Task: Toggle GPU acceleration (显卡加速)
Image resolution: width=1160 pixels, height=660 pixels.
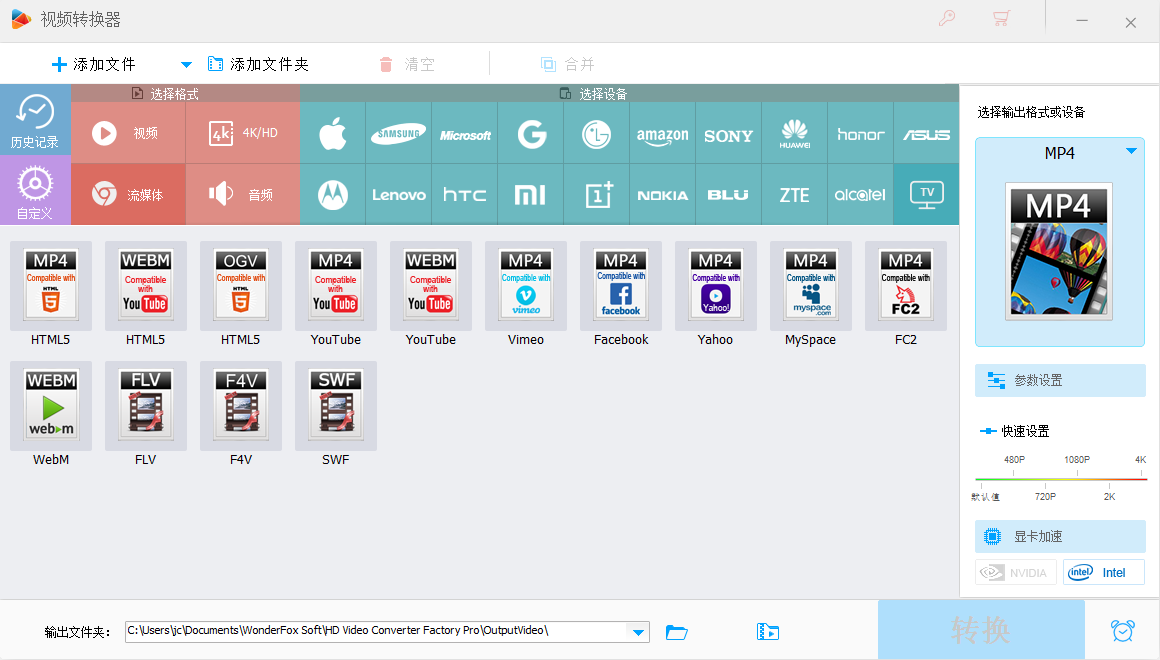Action: (1060, 536)
